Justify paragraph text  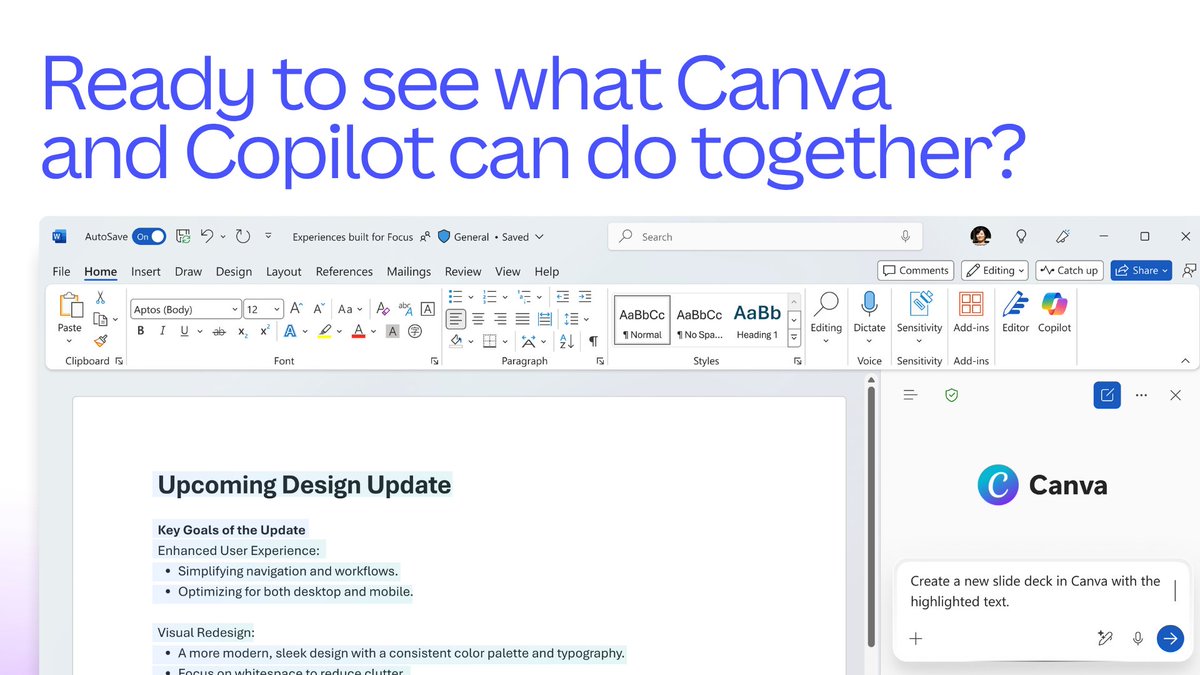click(522, 319)
